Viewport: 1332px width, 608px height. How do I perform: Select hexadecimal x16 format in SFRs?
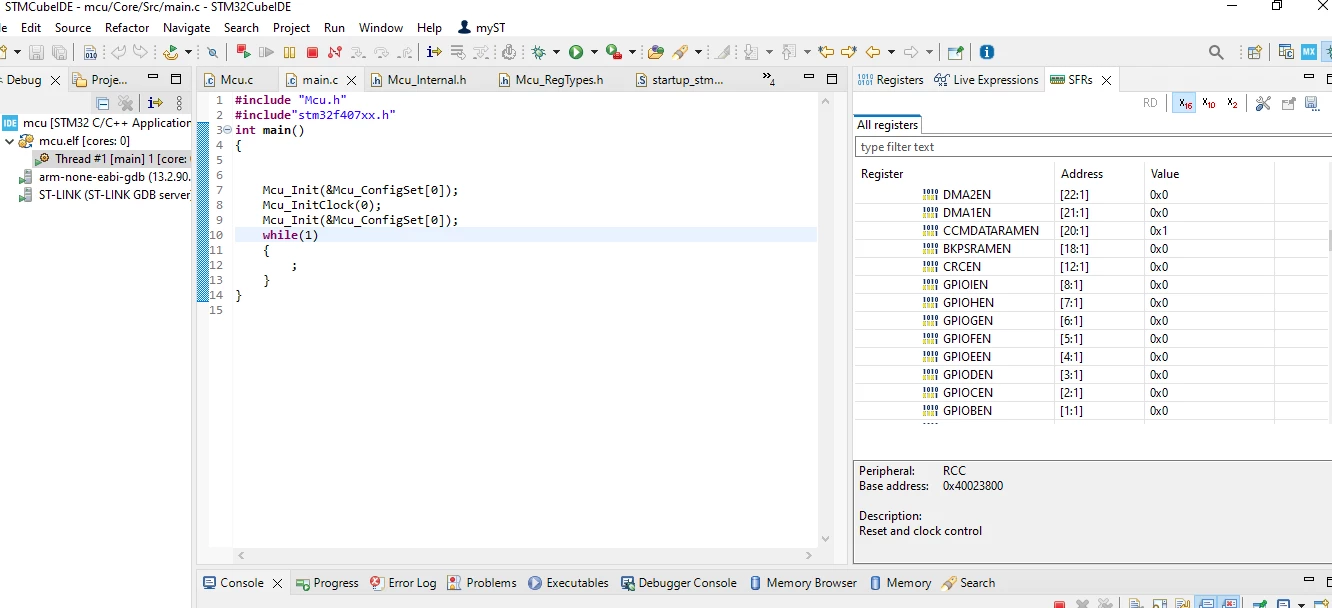coord(1184,103)
